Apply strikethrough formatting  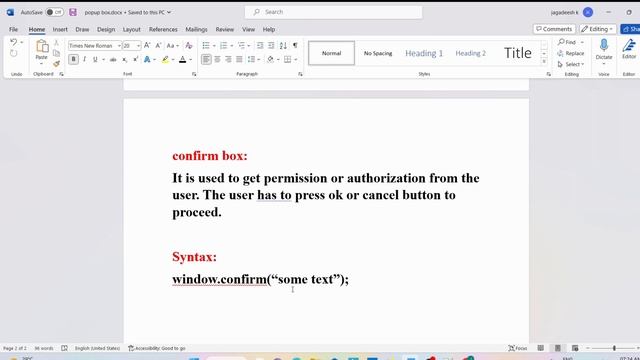113,60
